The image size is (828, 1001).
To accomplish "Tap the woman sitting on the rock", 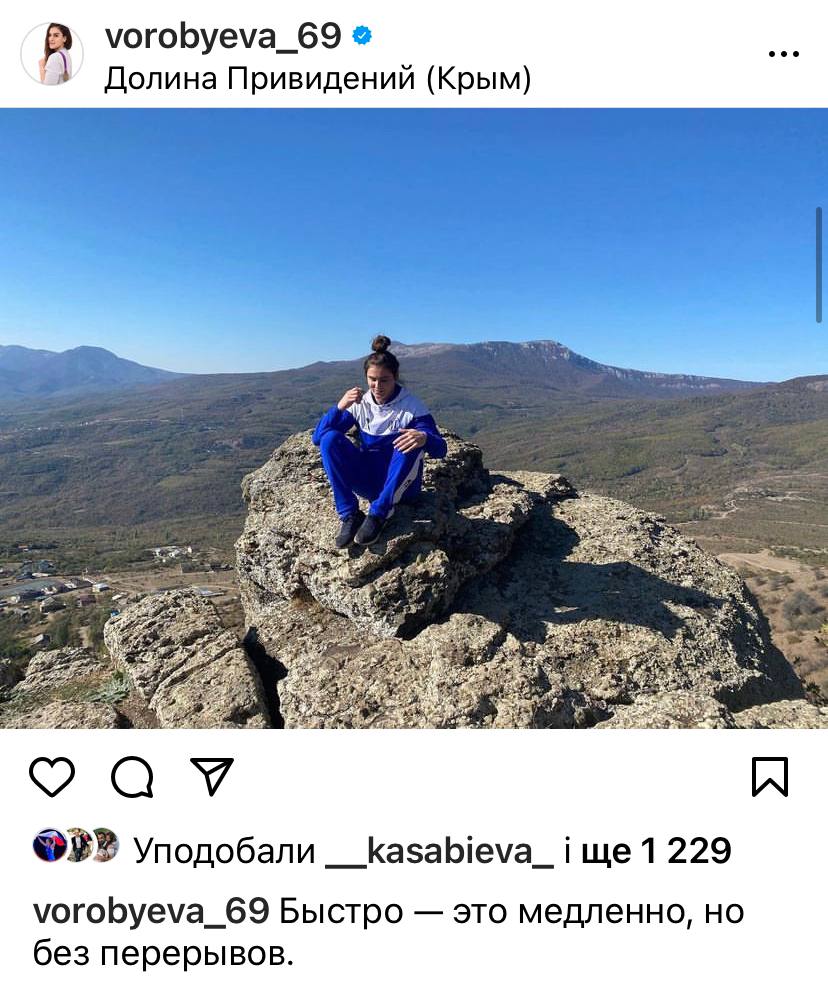I will pos(379,440).
